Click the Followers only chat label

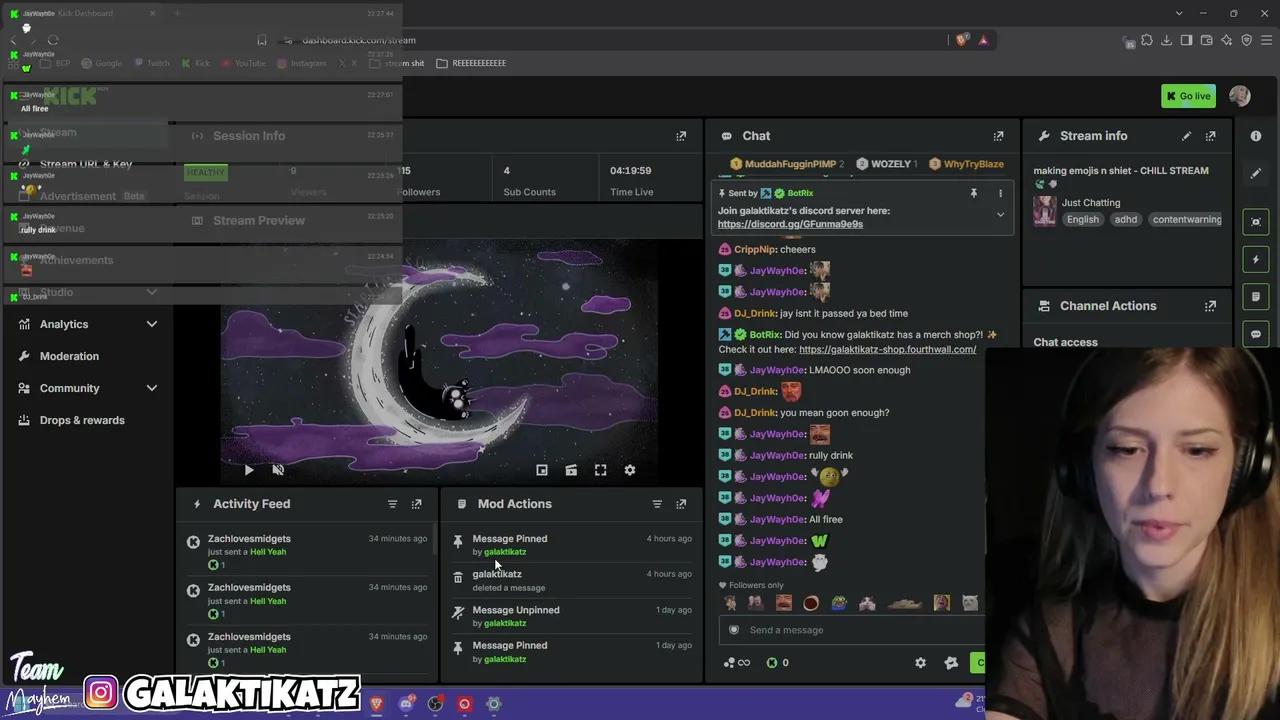click(x=751, y=585)
